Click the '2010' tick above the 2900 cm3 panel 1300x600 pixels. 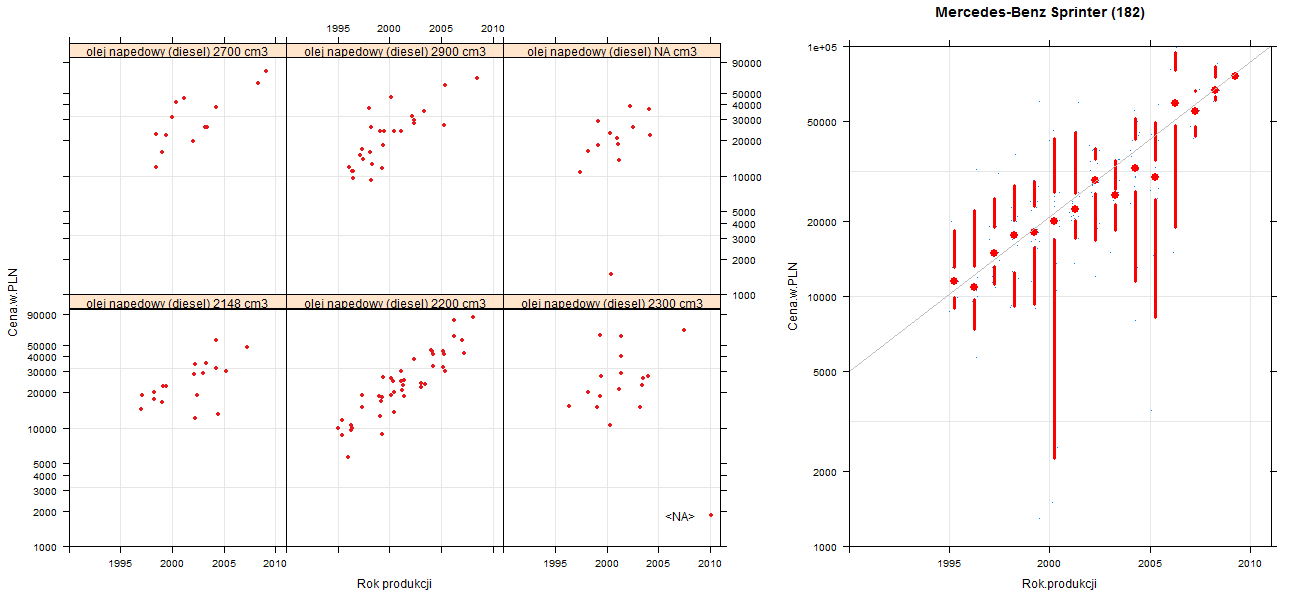tap(493, 29)
